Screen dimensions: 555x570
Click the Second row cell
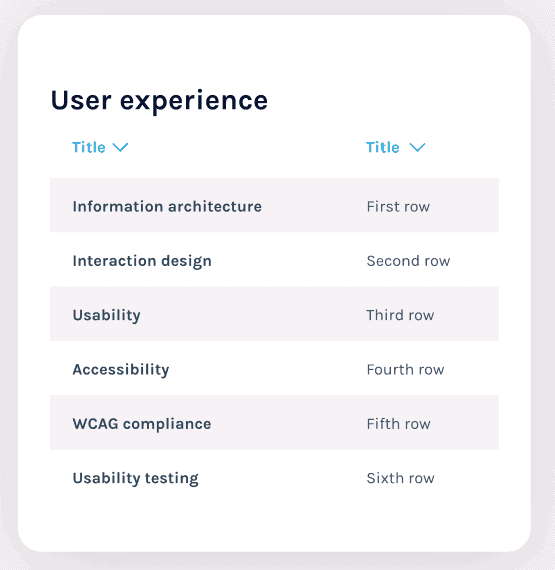pos(408,261)
